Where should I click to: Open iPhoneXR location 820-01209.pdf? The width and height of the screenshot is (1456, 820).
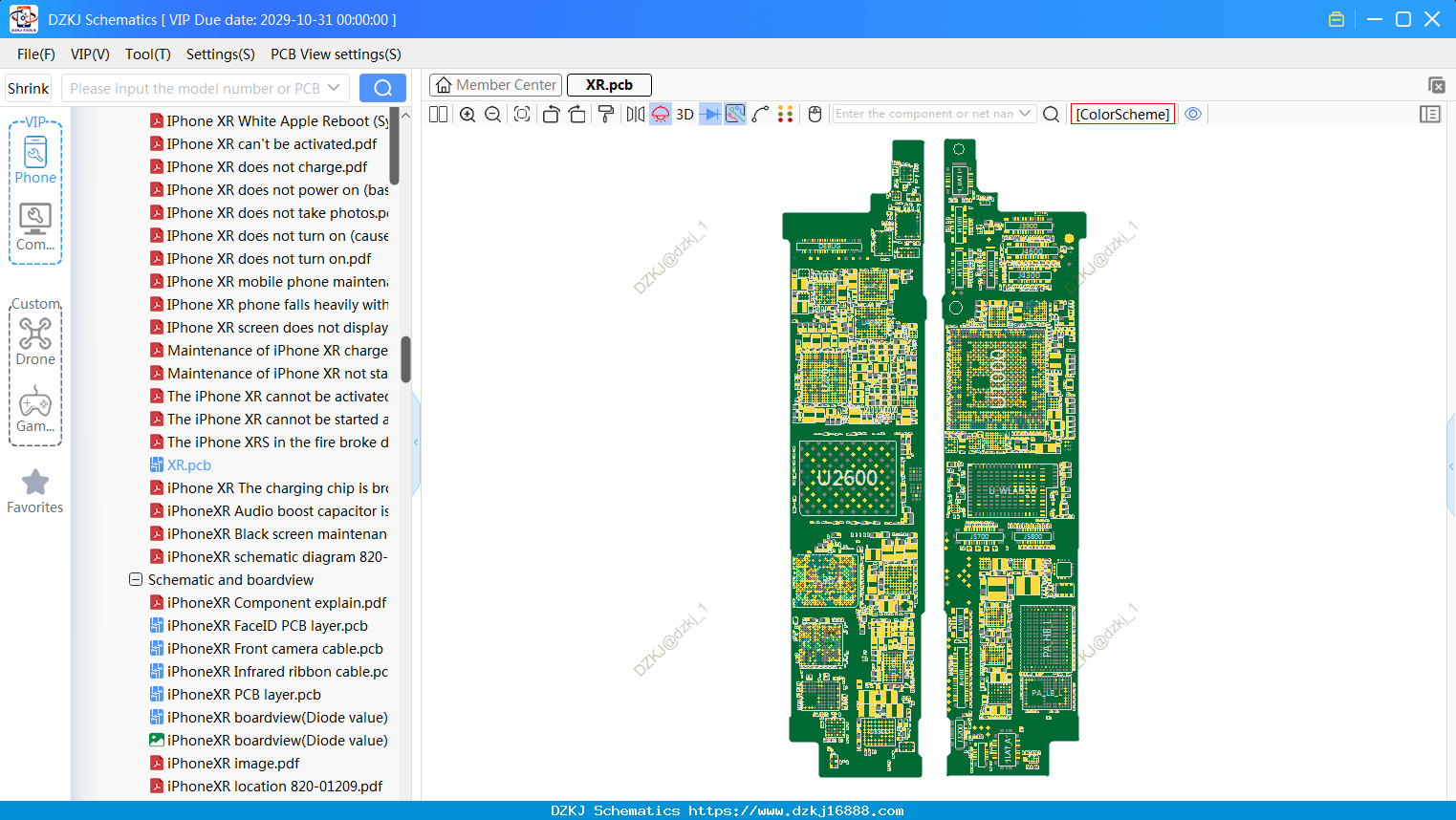[x=274, y=787]
